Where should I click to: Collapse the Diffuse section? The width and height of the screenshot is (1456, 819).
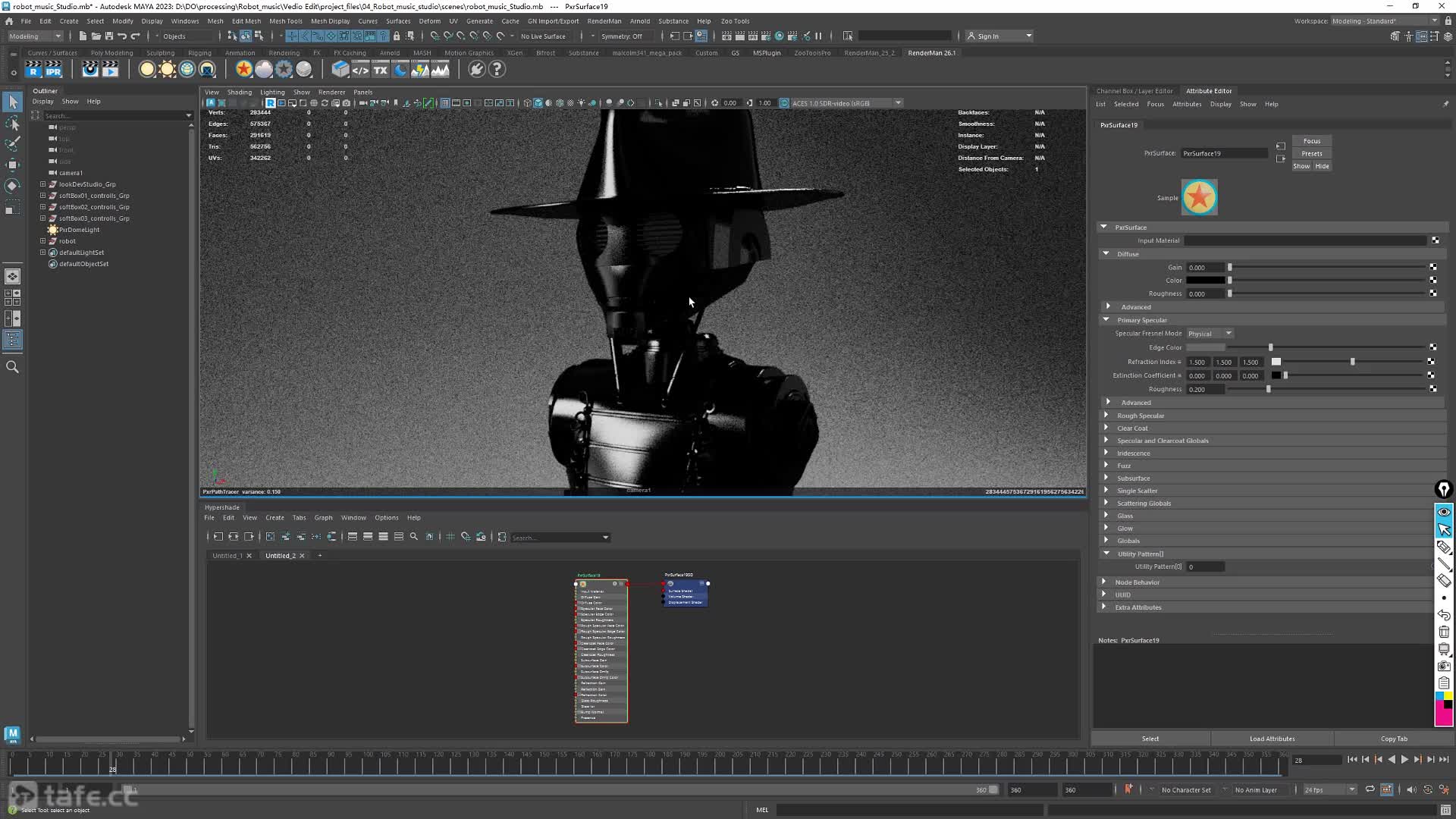(1106, 254)
